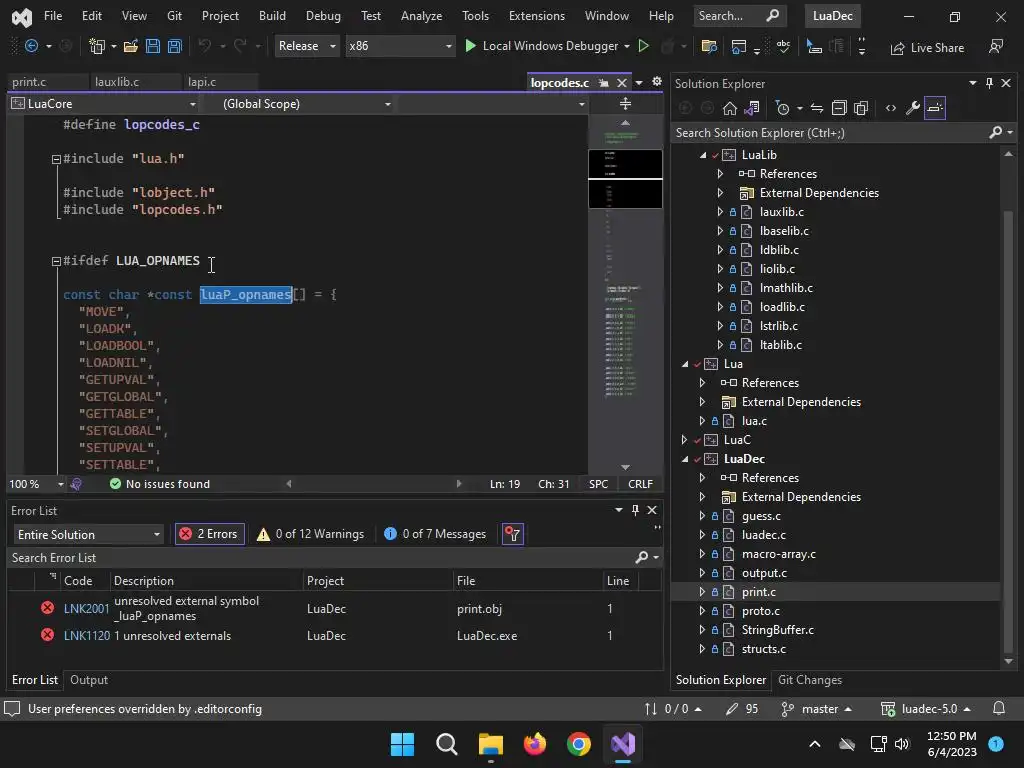Click the master branch status button

click(x=817, y=709)
